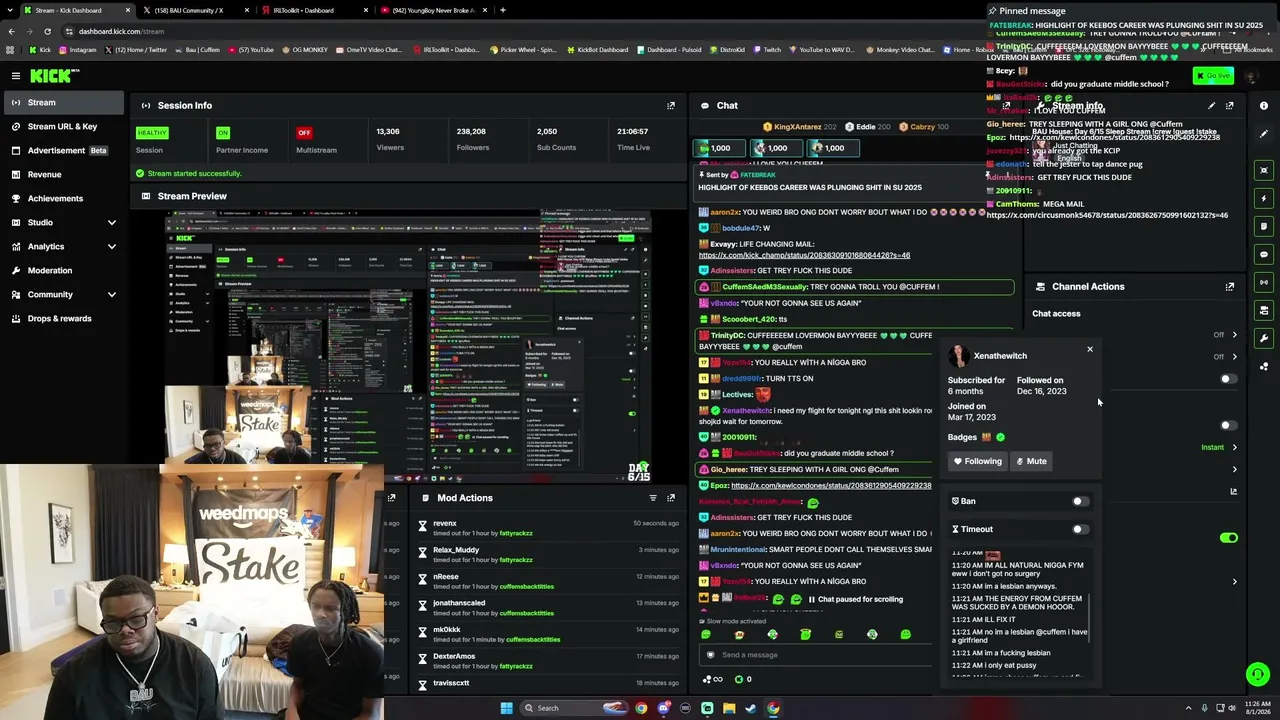Open Chrome from the taskbar
The width and height of the screenshot is (1280, 720).
point(641,708)
